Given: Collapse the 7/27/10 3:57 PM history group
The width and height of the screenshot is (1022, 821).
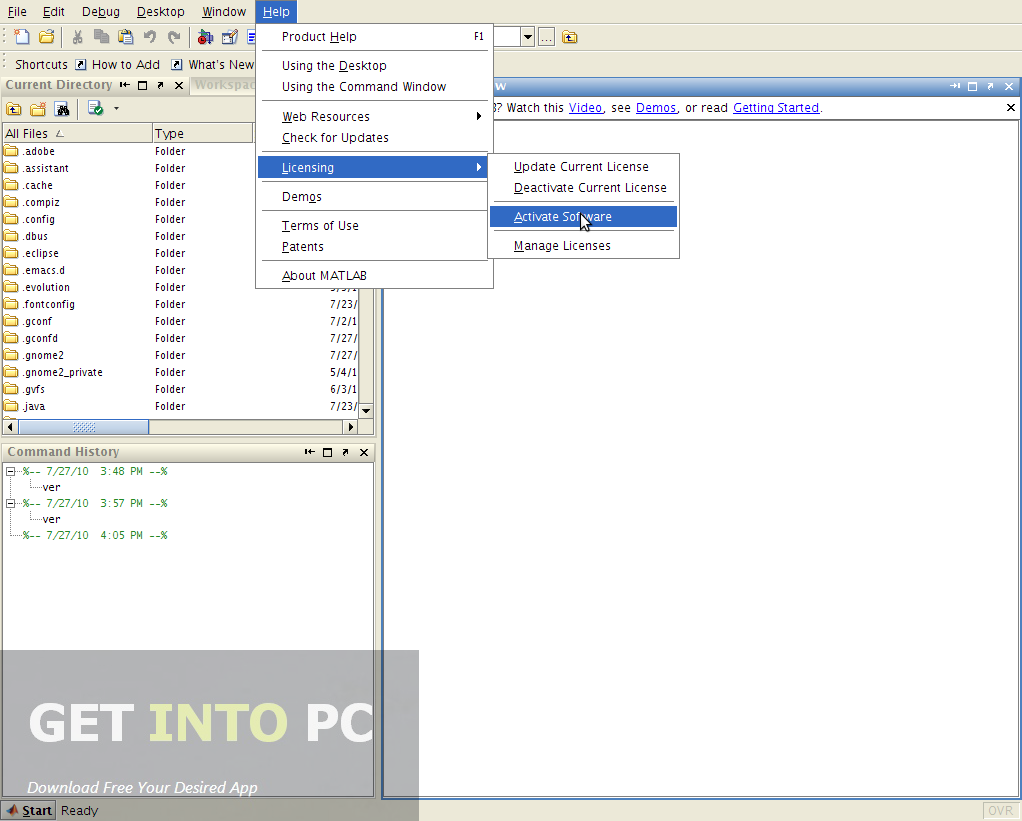Looking at the screenshot, I should [10, 503].
